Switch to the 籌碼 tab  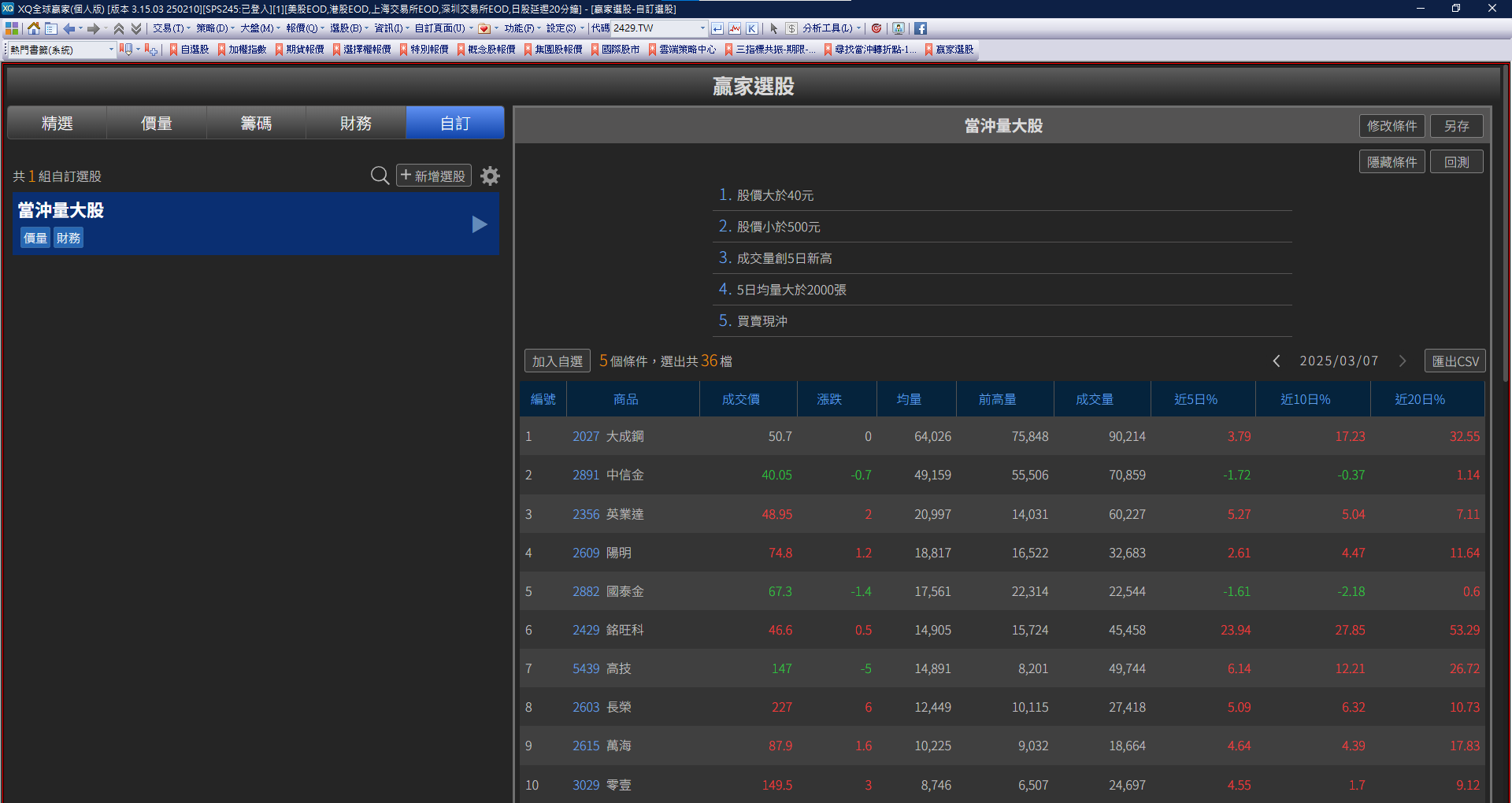256,124
